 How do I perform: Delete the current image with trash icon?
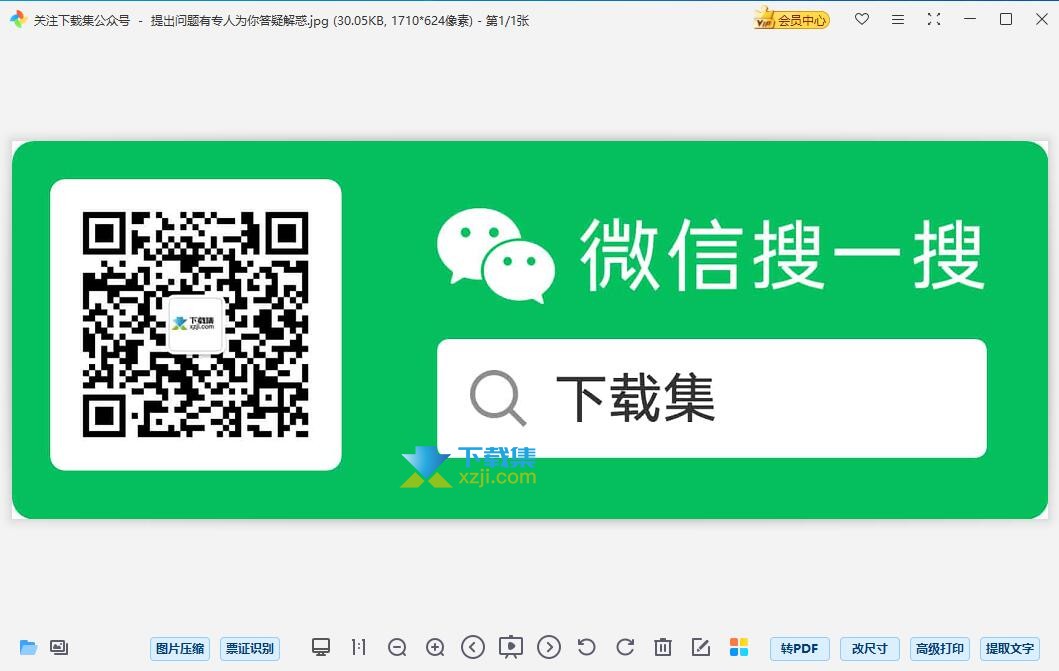[x=663, y=648]
